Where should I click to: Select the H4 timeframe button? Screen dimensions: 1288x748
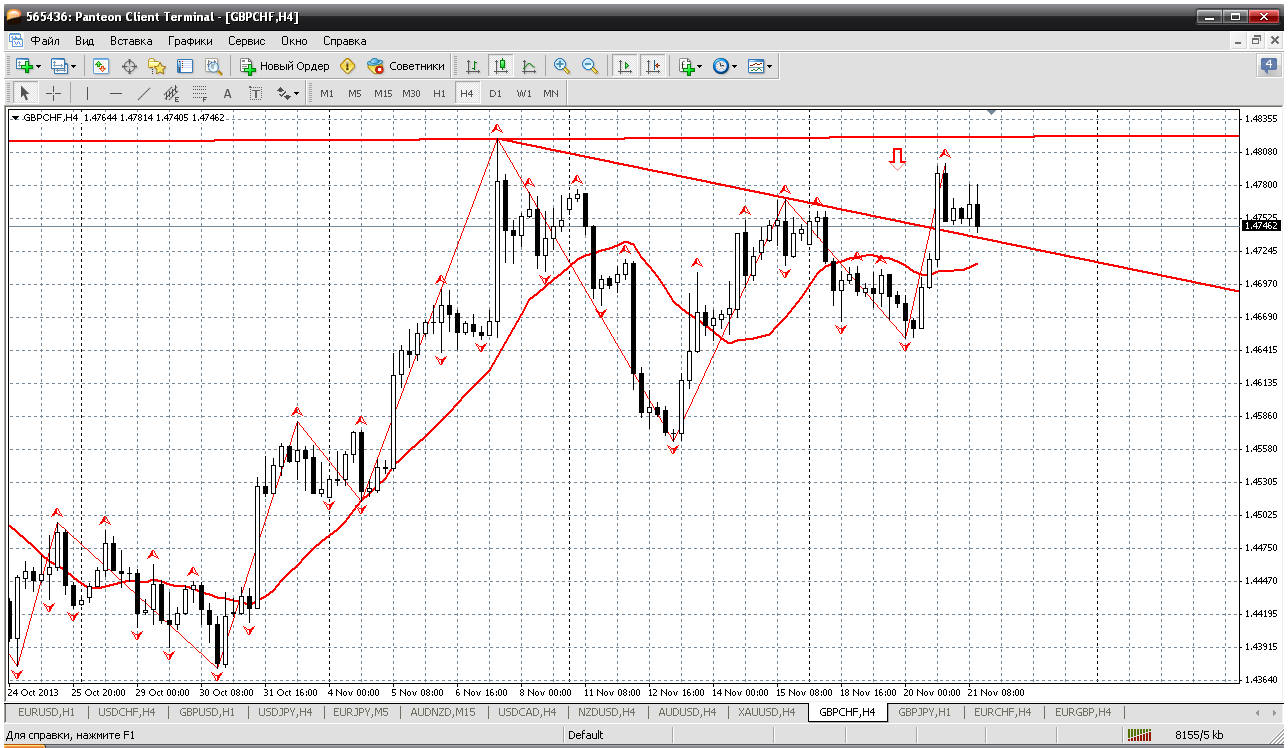tap(467, 93)
